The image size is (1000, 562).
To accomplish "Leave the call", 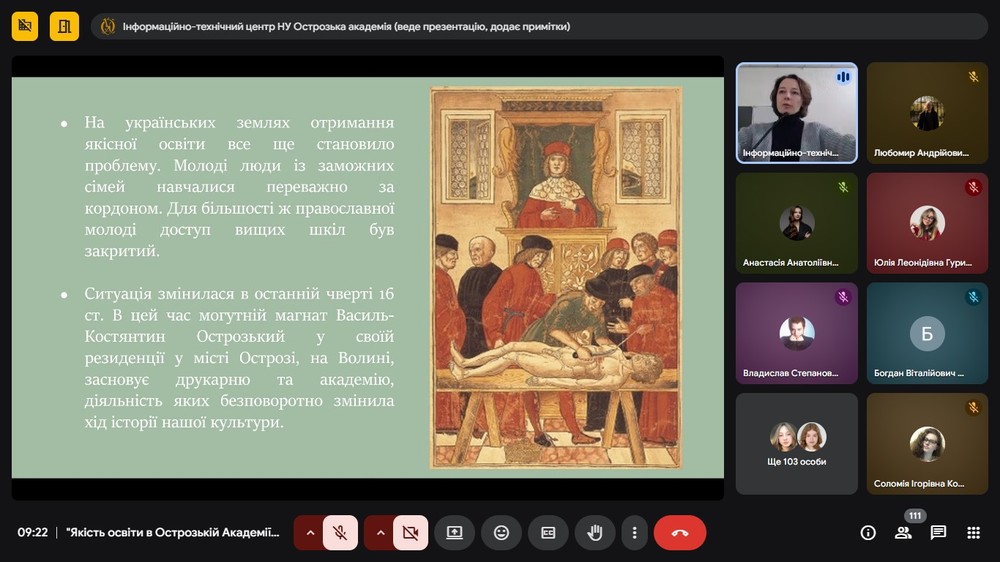I will [680, 533].
